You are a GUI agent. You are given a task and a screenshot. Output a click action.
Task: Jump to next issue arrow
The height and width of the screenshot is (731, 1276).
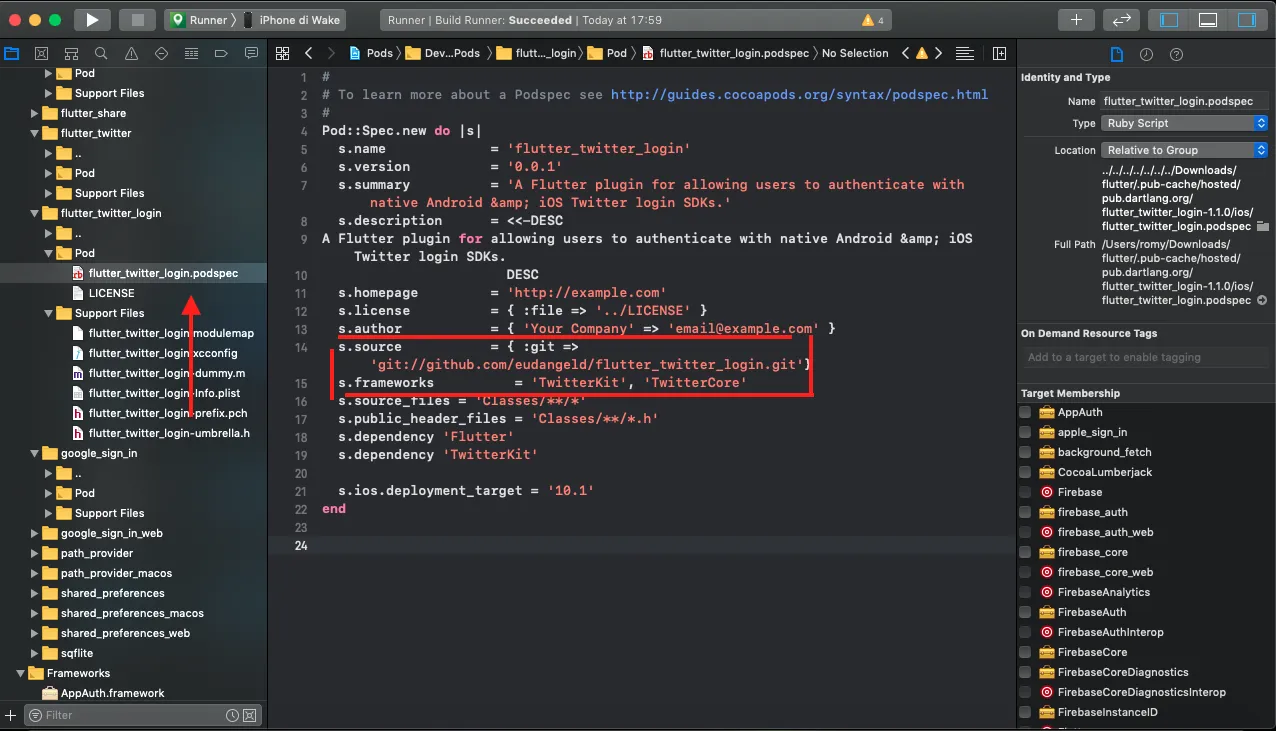pos(939,53)
